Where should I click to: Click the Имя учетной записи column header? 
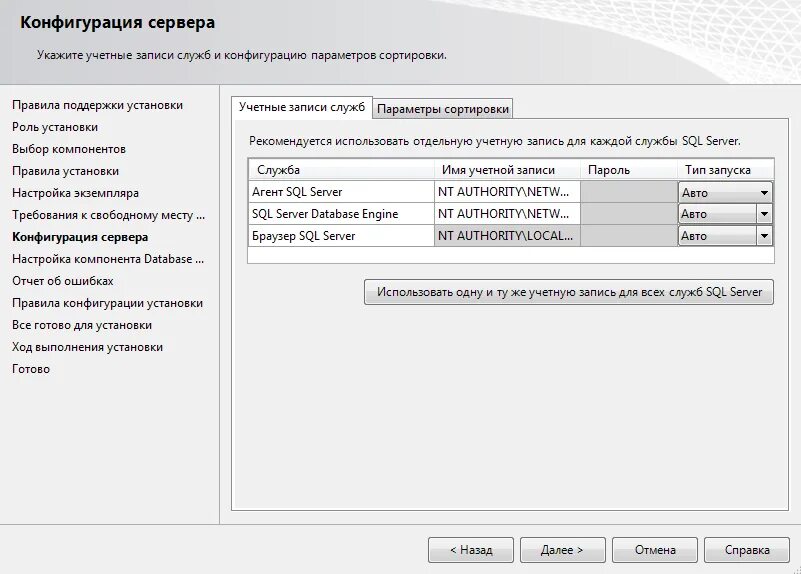point(507,170)
